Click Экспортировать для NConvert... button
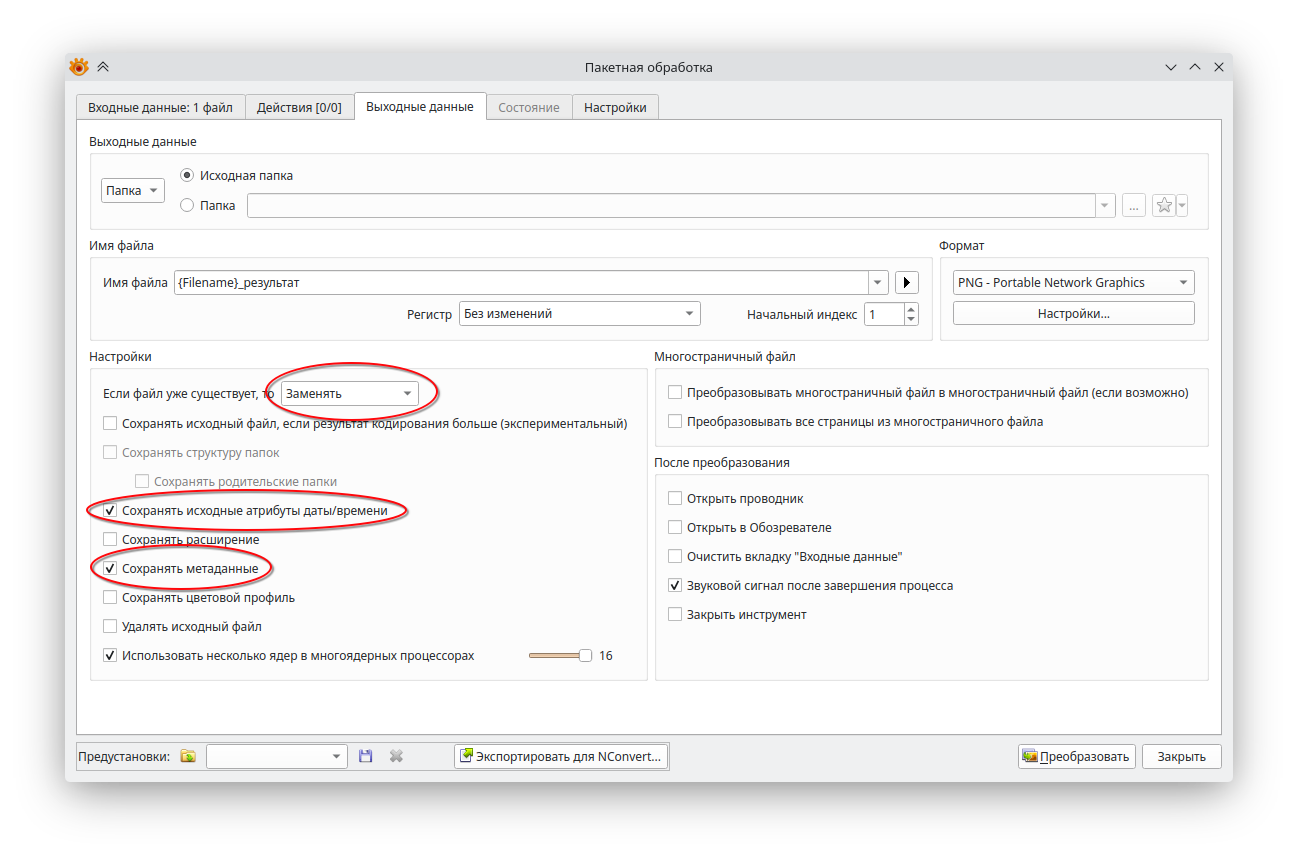 click(x=561, y=757)
